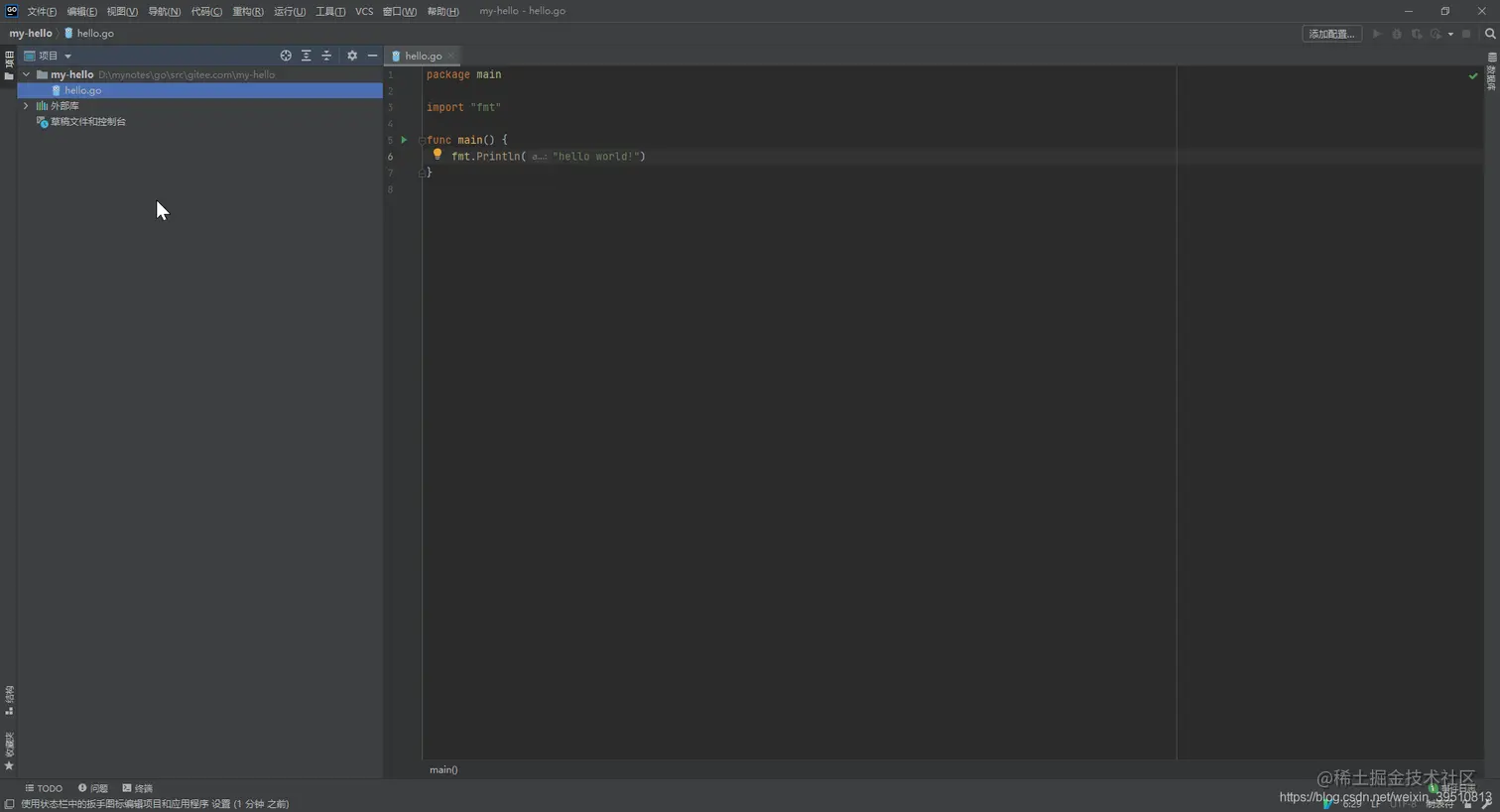Click the "hello world!" string literal

coord(598,157)
